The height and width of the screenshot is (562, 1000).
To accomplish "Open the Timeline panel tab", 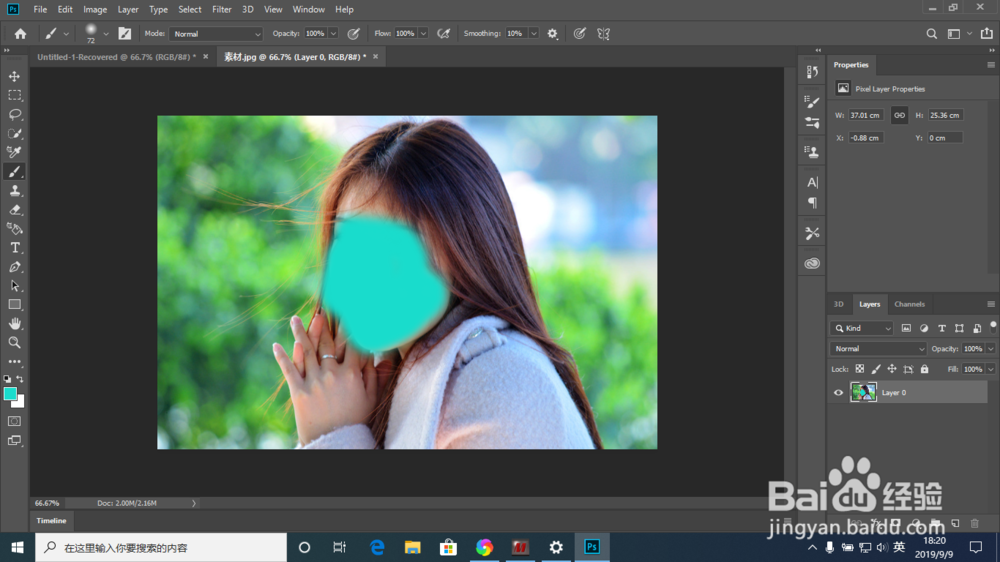I will point(51,521).
